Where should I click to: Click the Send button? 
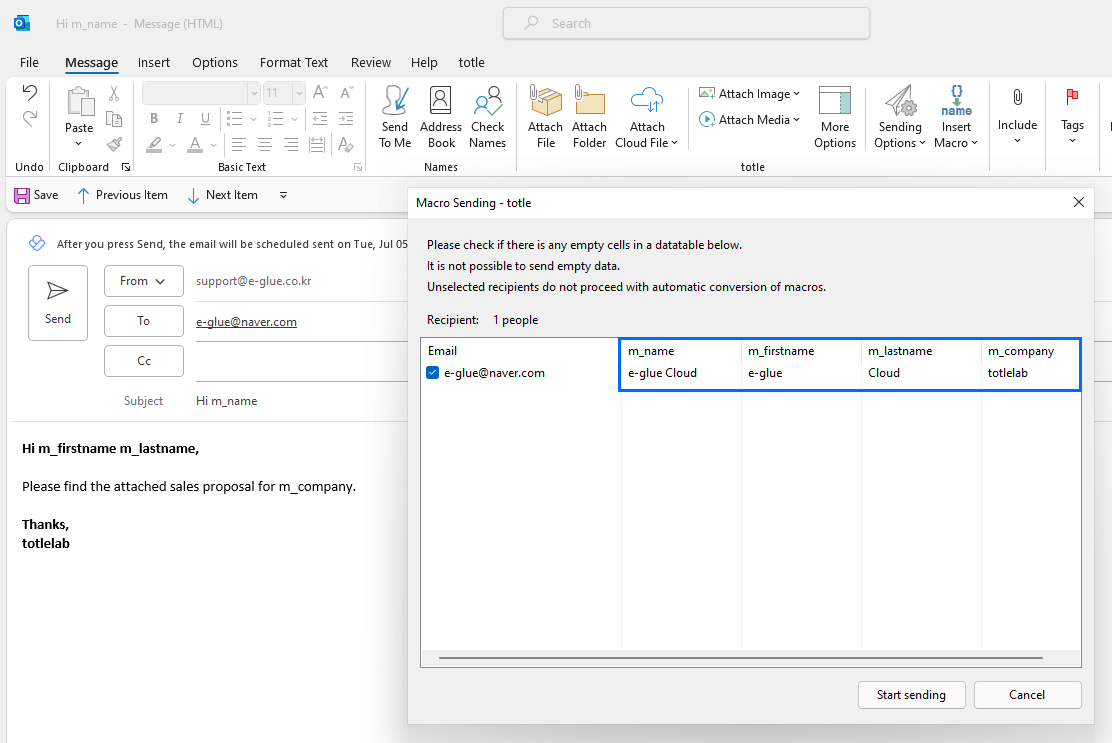[58, 303]
